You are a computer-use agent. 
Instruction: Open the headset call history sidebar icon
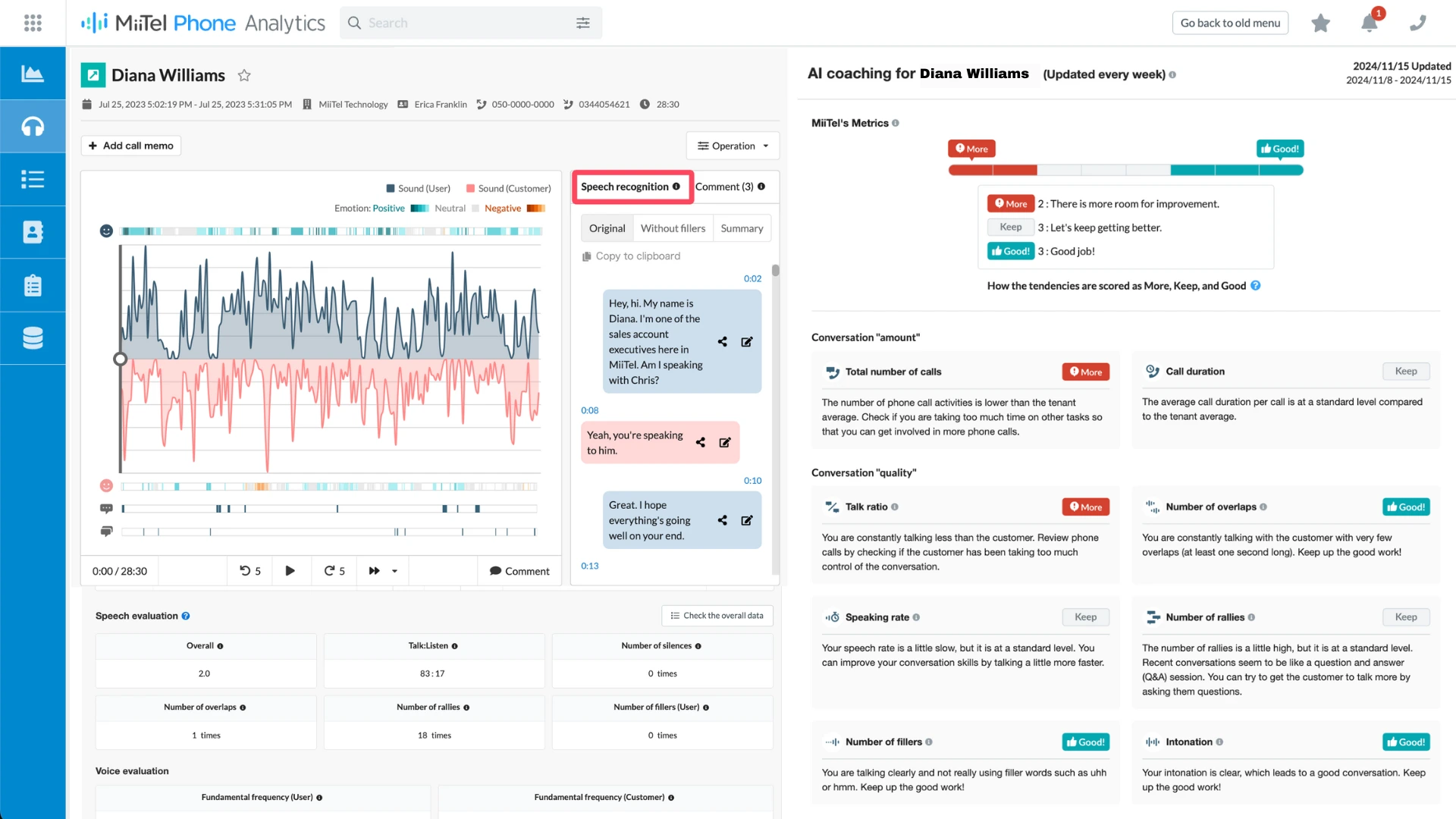33,127
